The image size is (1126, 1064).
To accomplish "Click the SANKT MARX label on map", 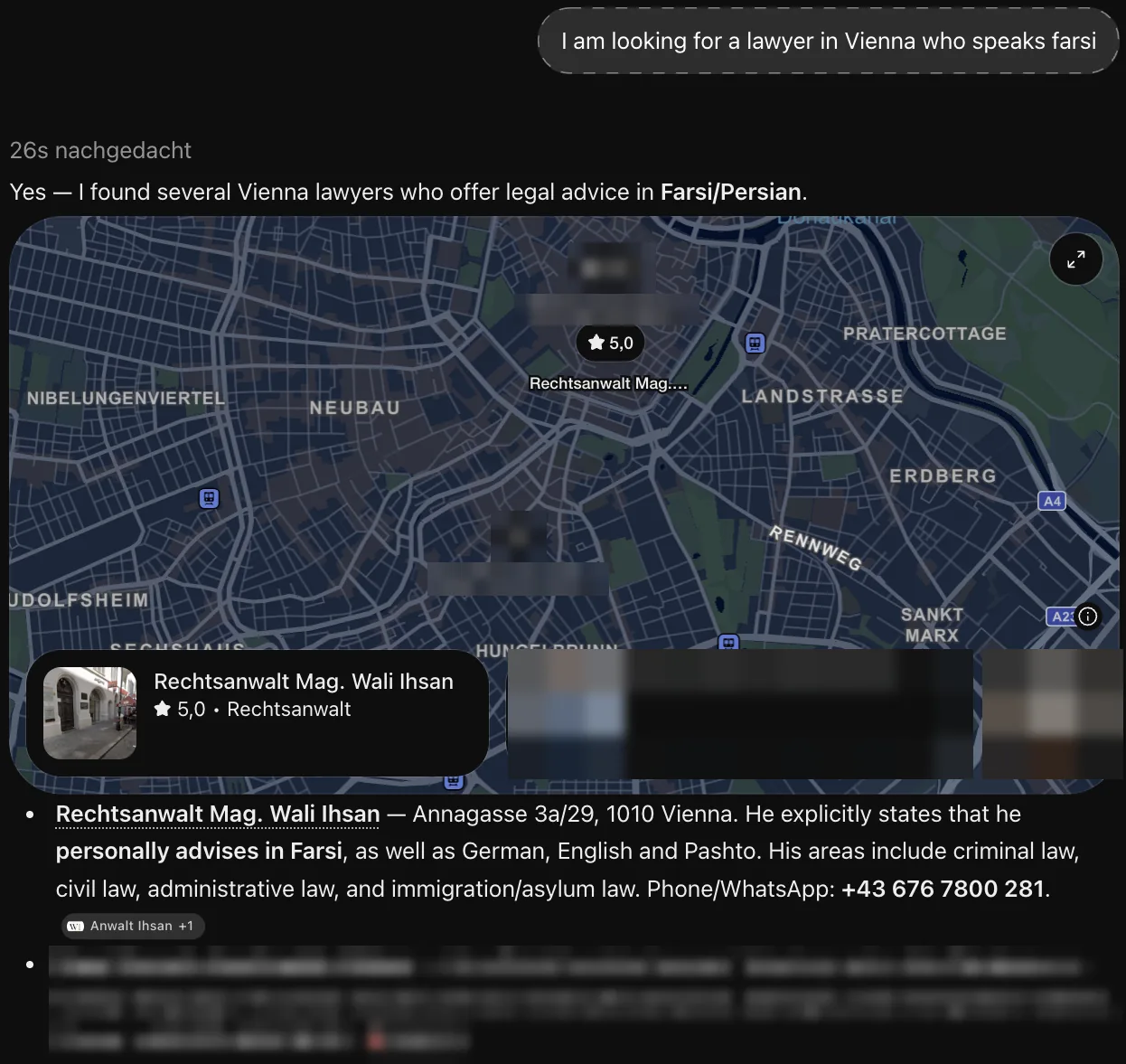I will pos(932,625).
